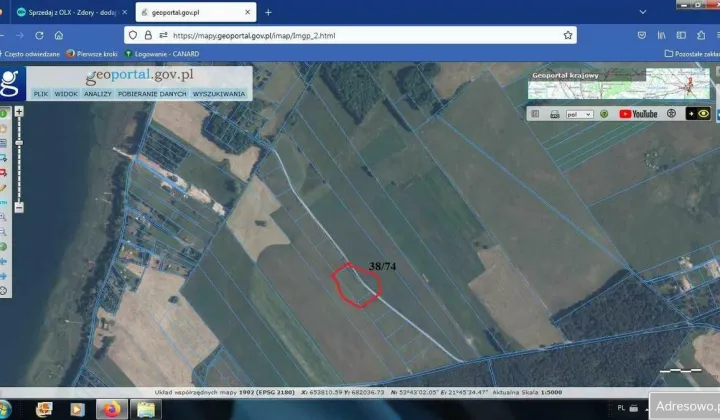Screen dimensions: 720x420
Task: Click the Geoportal krajowy overview minimap
Action: (619, 84)
